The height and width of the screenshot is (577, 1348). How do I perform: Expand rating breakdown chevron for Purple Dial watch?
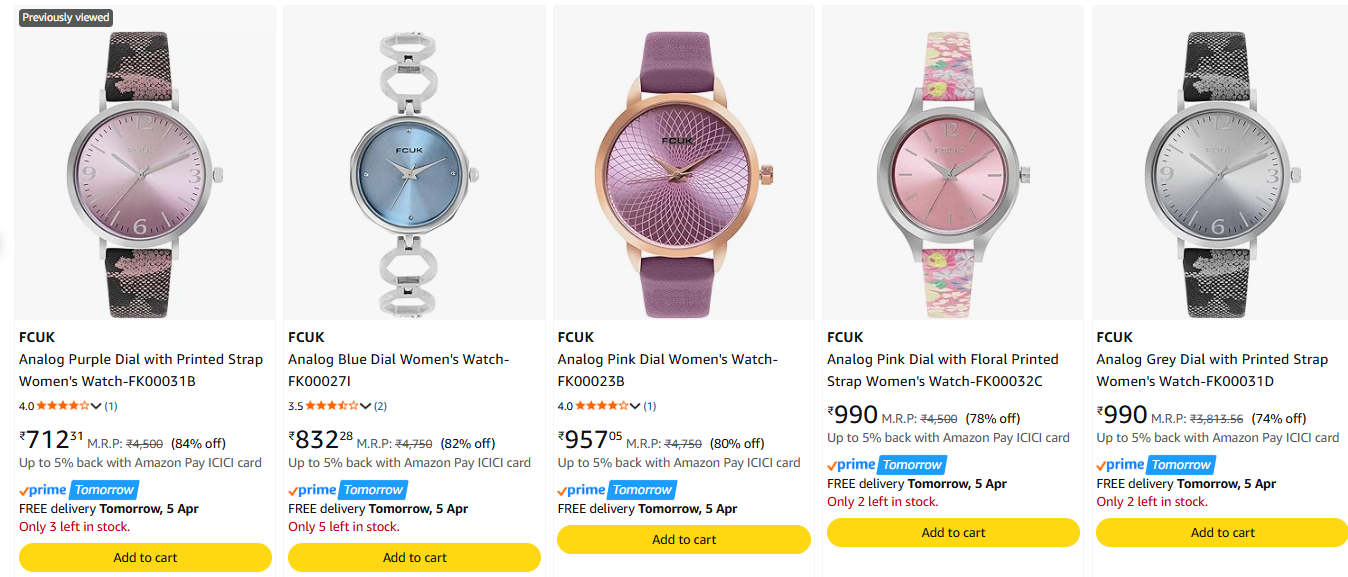(x=96, y=406)
